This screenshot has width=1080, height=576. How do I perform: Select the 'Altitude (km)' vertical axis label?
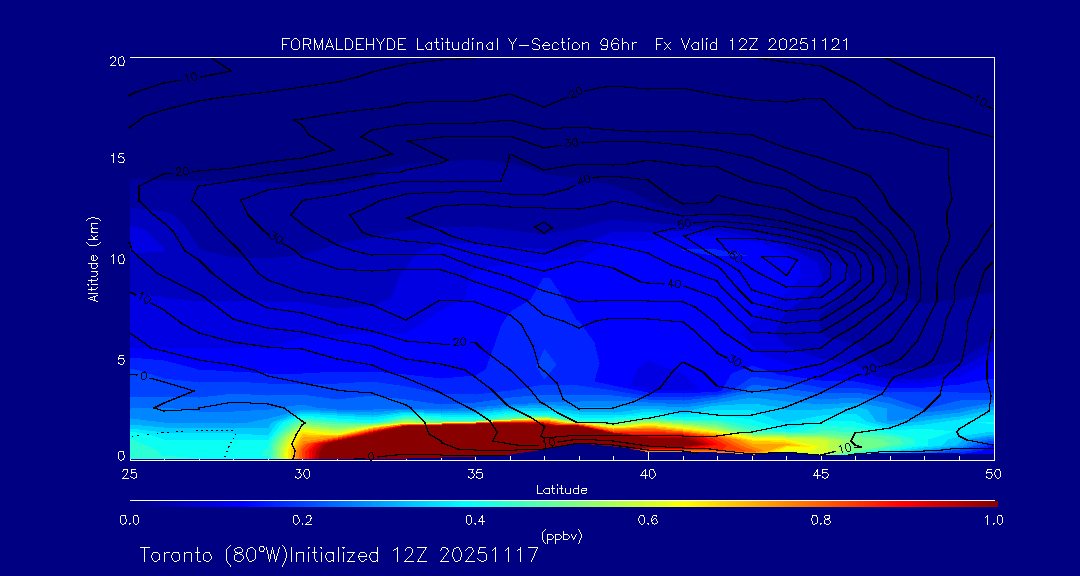tap(93, 259)
